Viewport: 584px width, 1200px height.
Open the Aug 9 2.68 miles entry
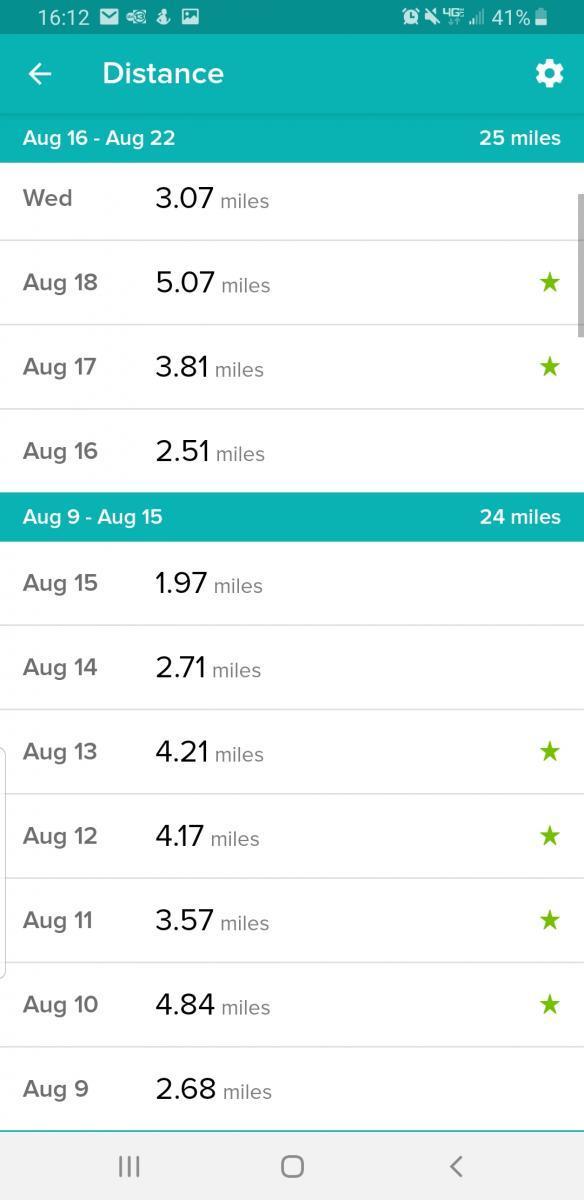[292, 1089]
